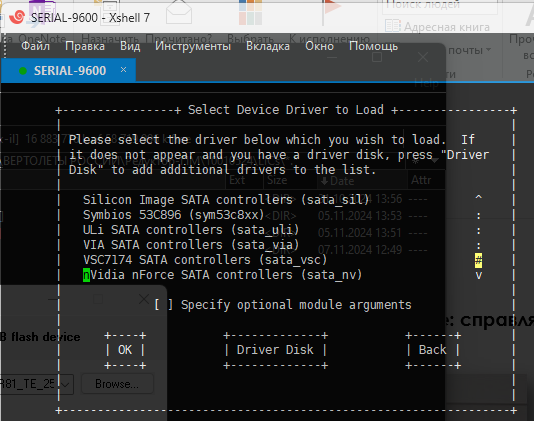Open the Правка menu

(85, 46)
